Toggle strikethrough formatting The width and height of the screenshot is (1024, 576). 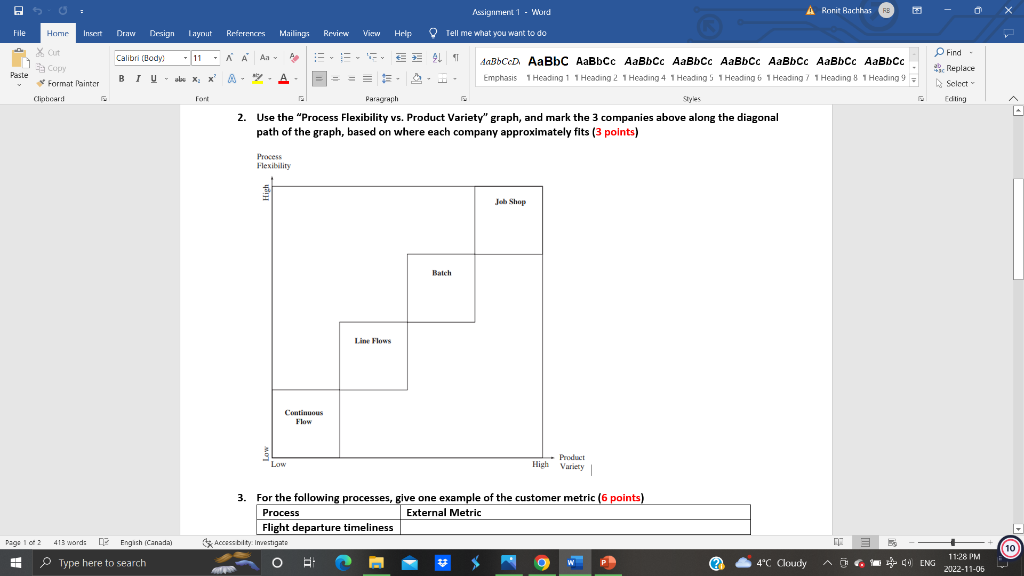pos(180,79)
